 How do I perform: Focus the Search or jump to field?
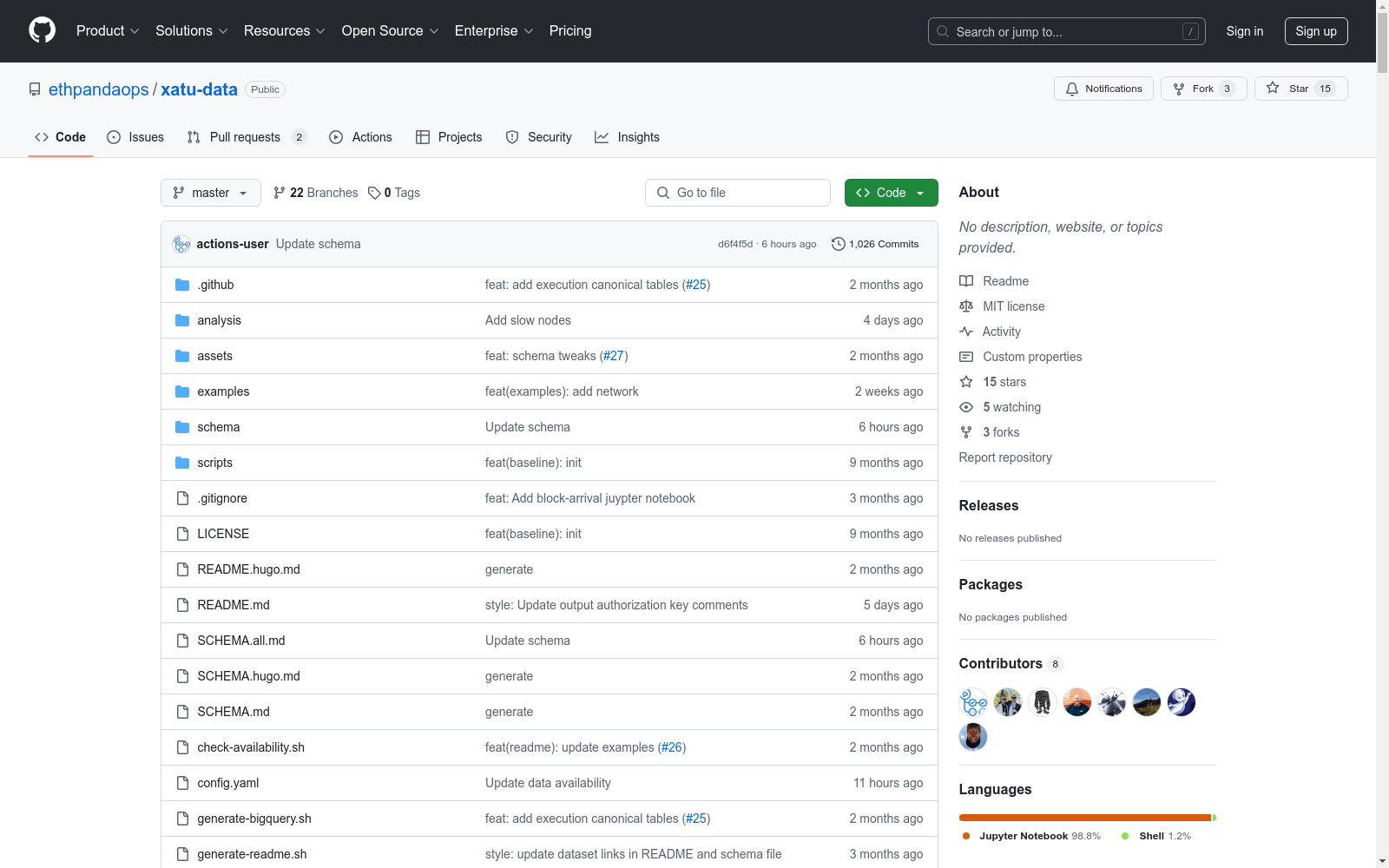pos(1067,31)
